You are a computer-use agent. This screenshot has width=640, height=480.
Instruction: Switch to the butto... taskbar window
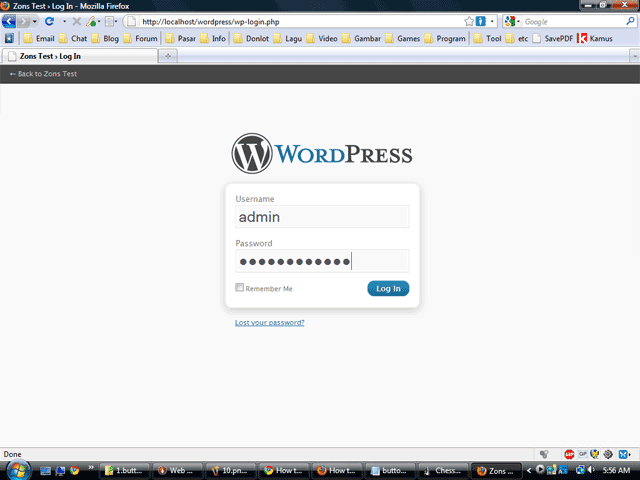[x=391, y=471]
